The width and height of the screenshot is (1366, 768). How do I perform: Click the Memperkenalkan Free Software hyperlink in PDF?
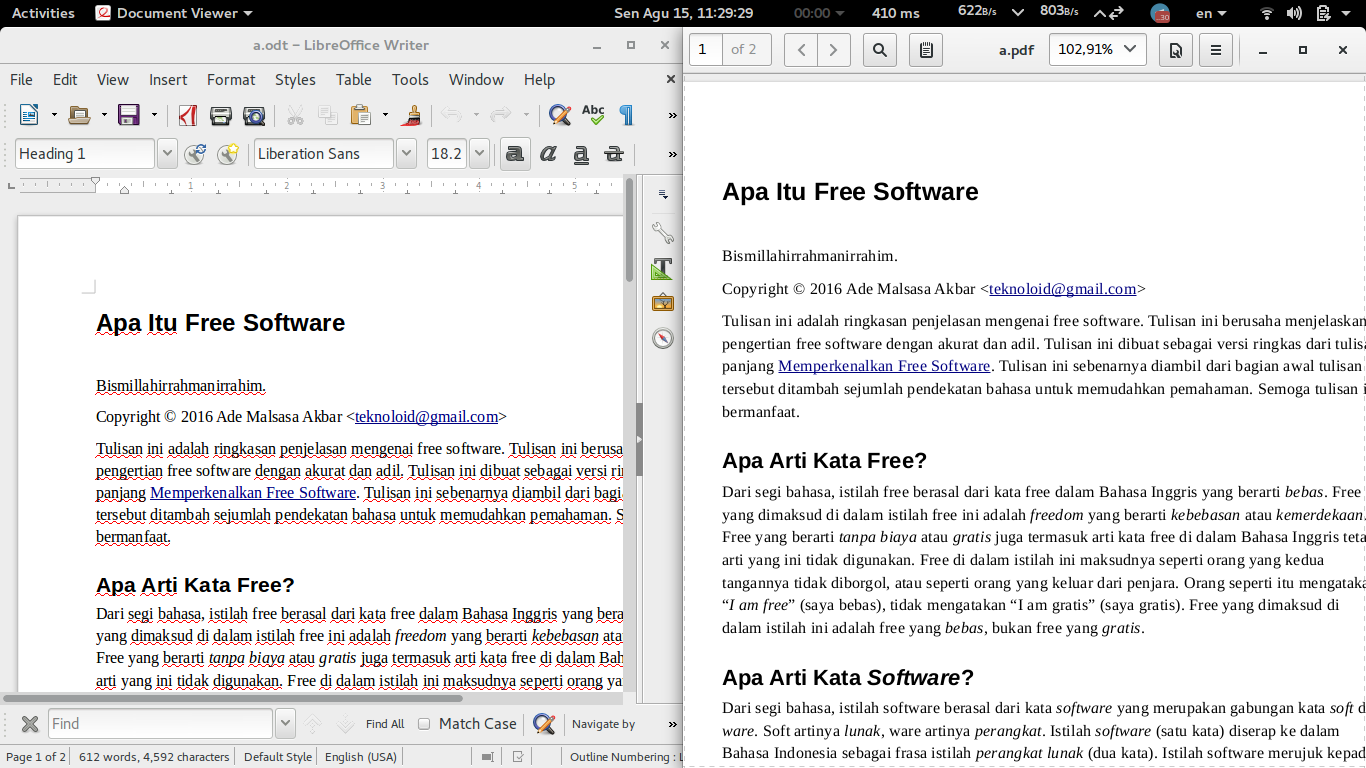884,365
